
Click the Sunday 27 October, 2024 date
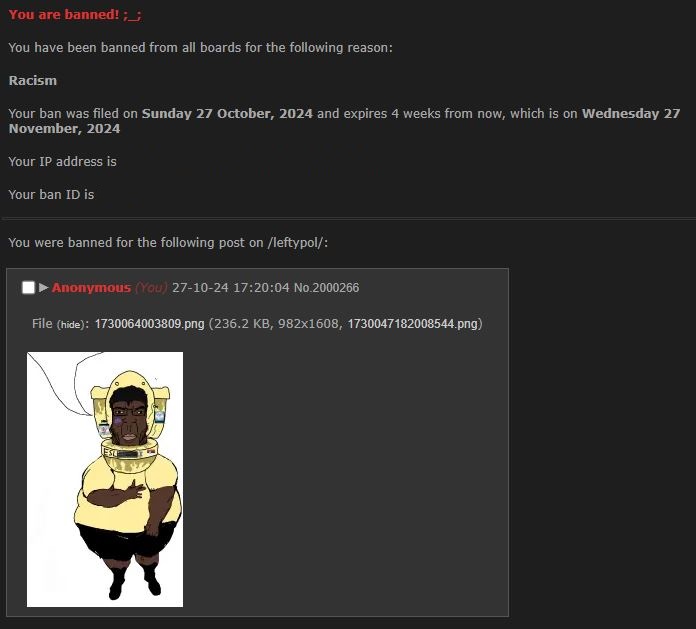pos(227,114)
